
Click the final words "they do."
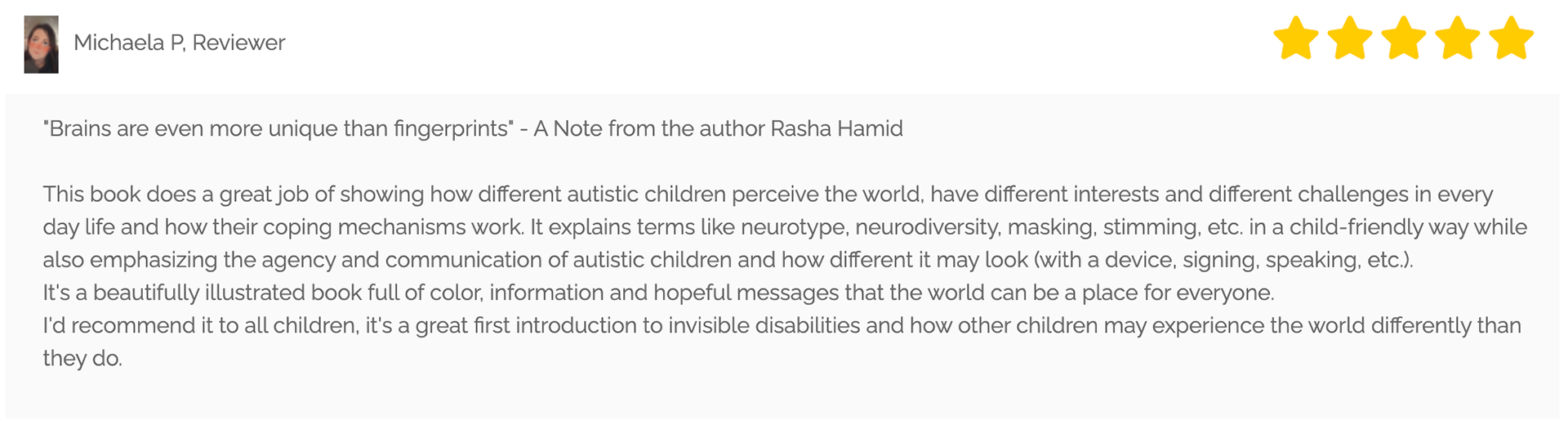[82, 358]
